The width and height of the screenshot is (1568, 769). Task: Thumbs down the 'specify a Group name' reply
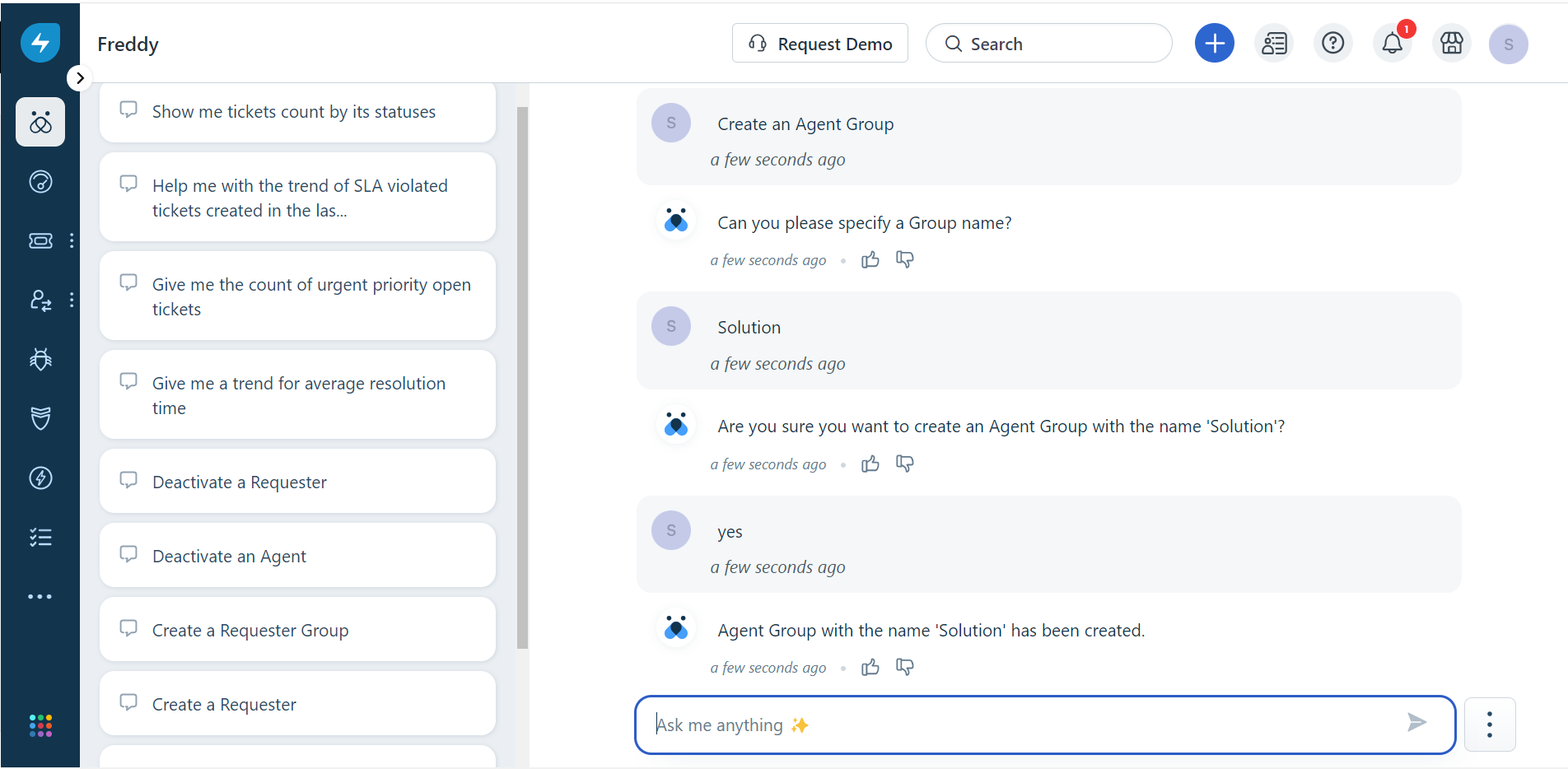click(x=905, y=260)
